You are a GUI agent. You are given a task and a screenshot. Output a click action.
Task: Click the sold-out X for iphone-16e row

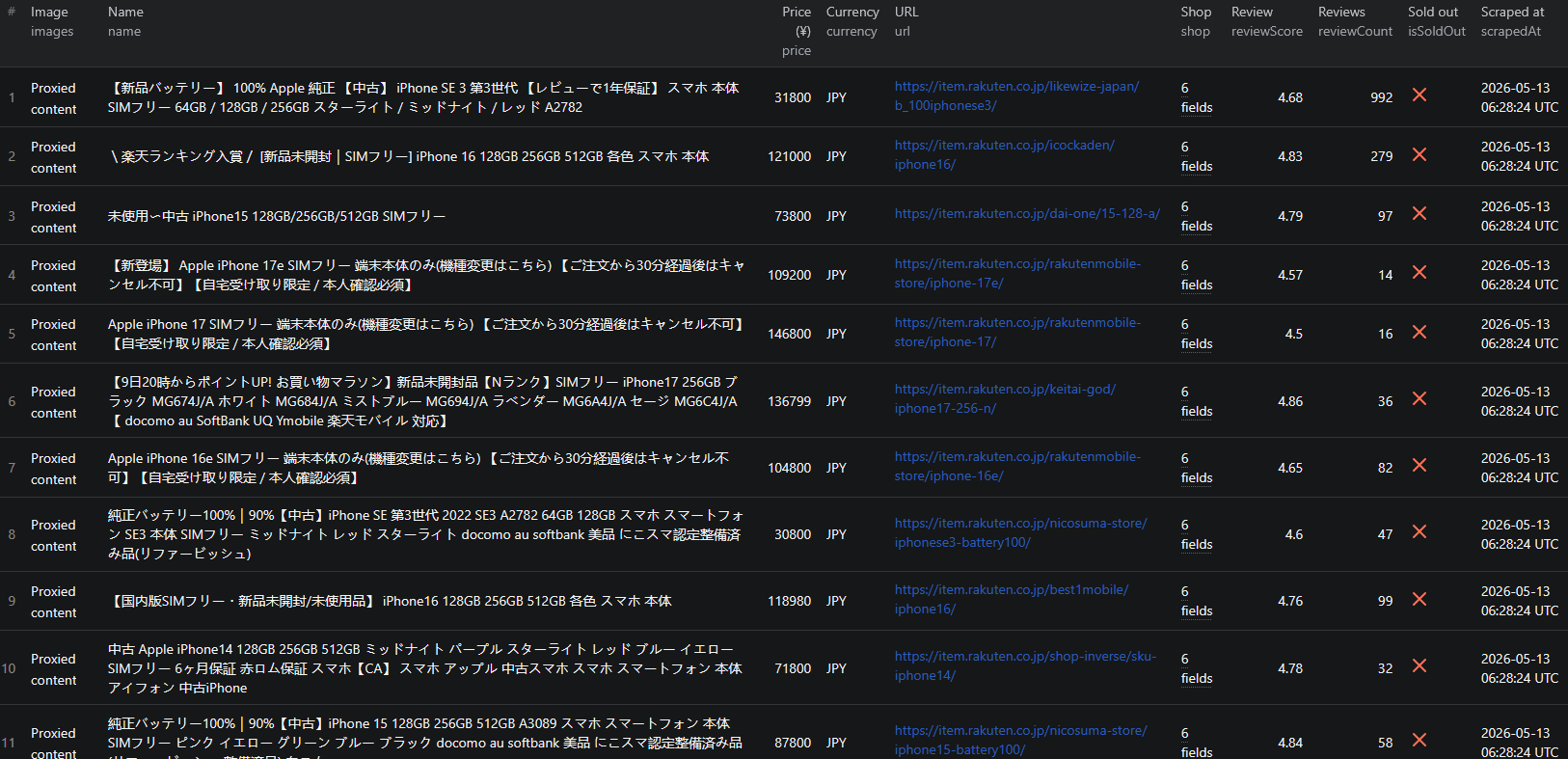click(1419, 465)
